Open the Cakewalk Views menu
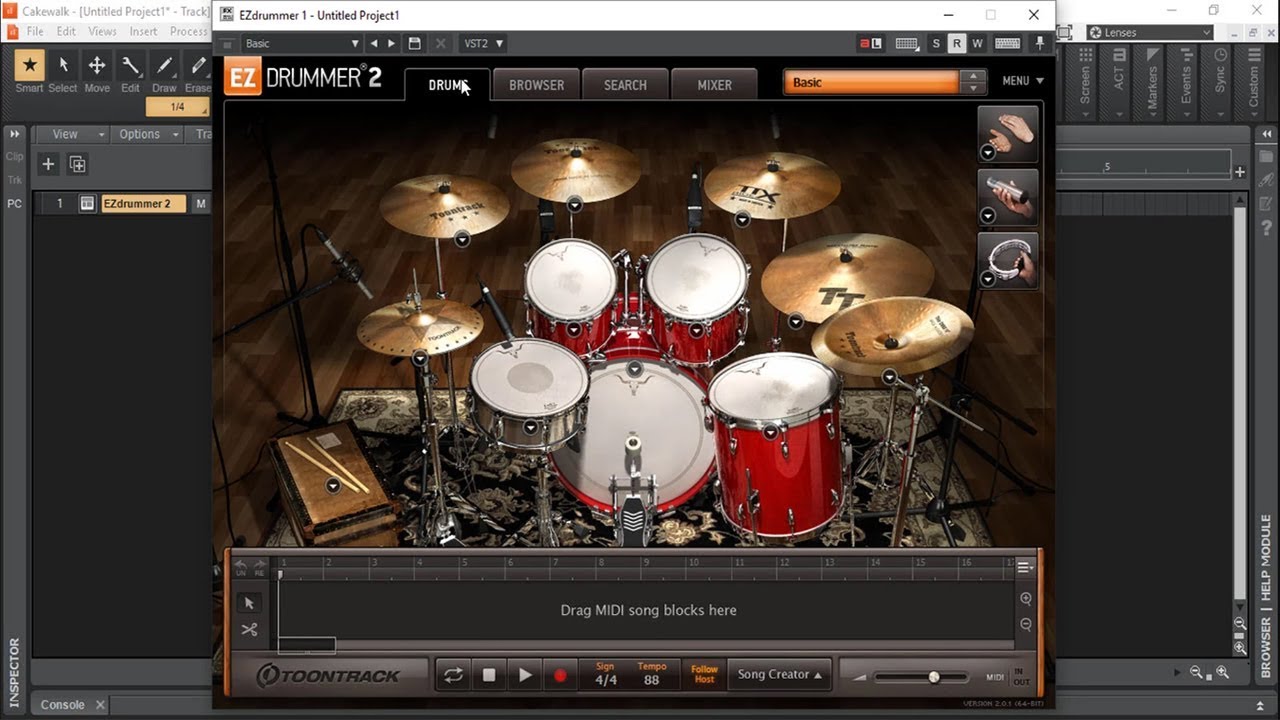 (102, 31)
